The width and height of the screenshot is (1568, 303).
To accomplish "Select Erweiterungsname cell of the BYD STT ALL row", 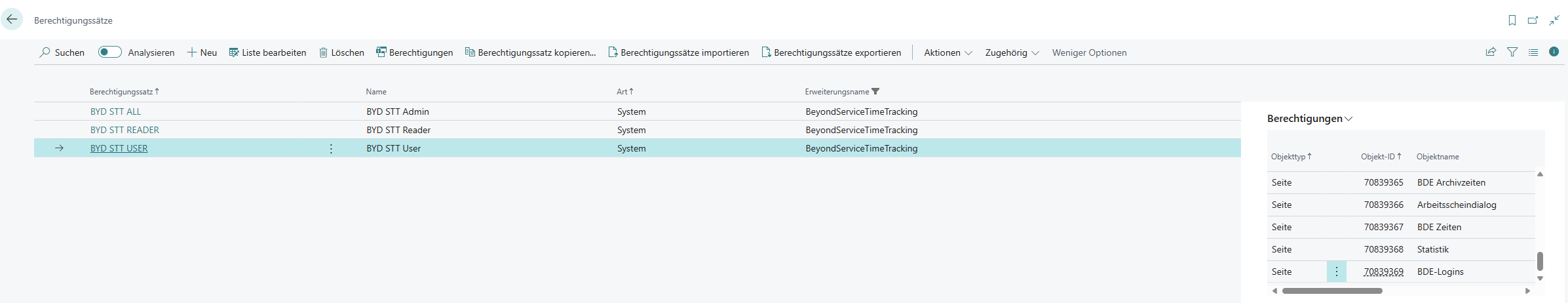I will 862,111.
